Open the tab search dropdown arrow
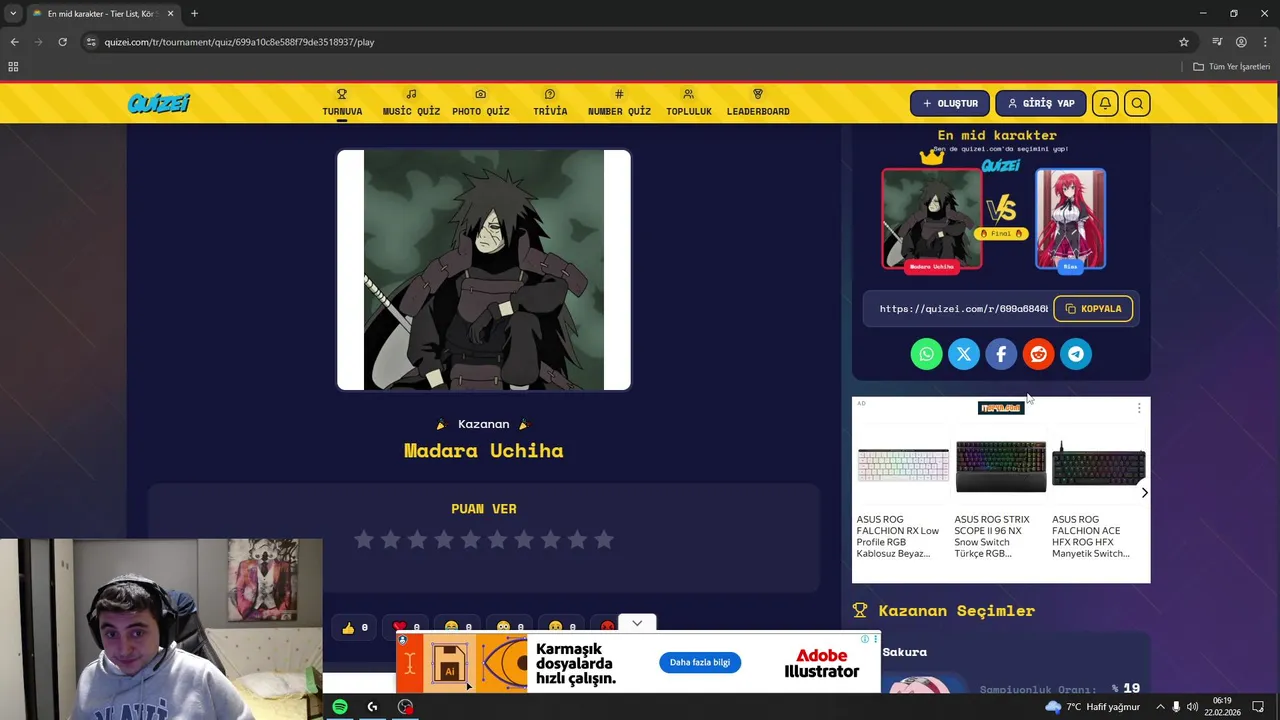The height and width of the screenshot is (720, 1280). tap(13, 14)
